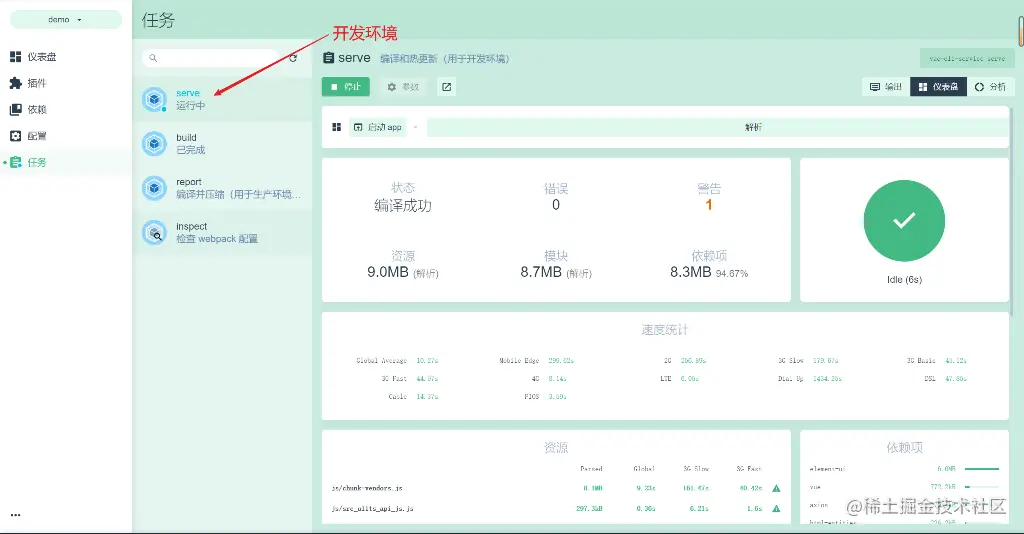
Task: Click the 警告 count 1
Action: pos(709,205)
